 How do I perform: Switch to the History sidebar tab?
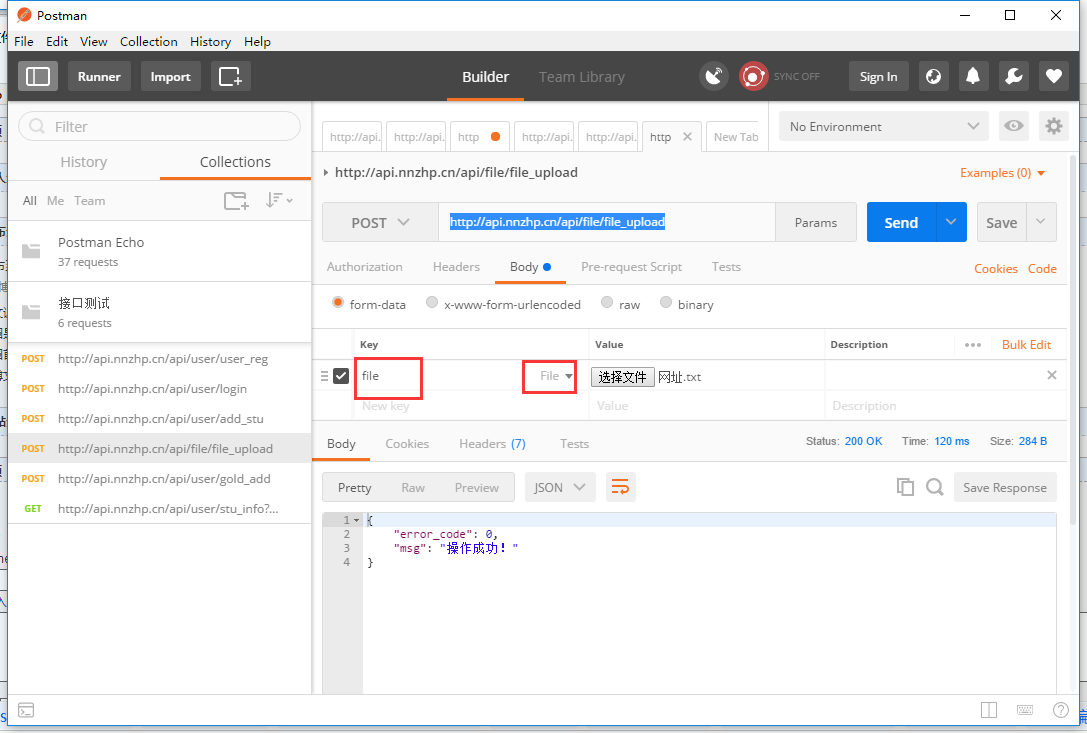[84, 162]
